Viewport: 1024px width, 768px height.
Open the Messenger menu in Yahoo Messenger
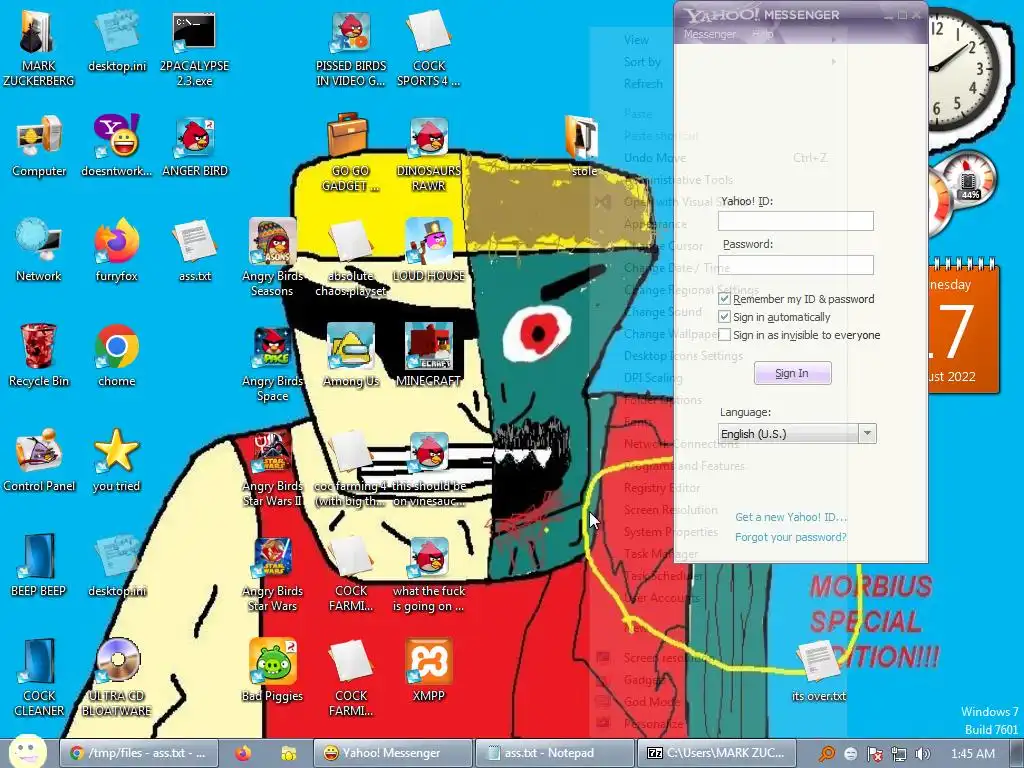pyautogui.click(x=709, y=34)
